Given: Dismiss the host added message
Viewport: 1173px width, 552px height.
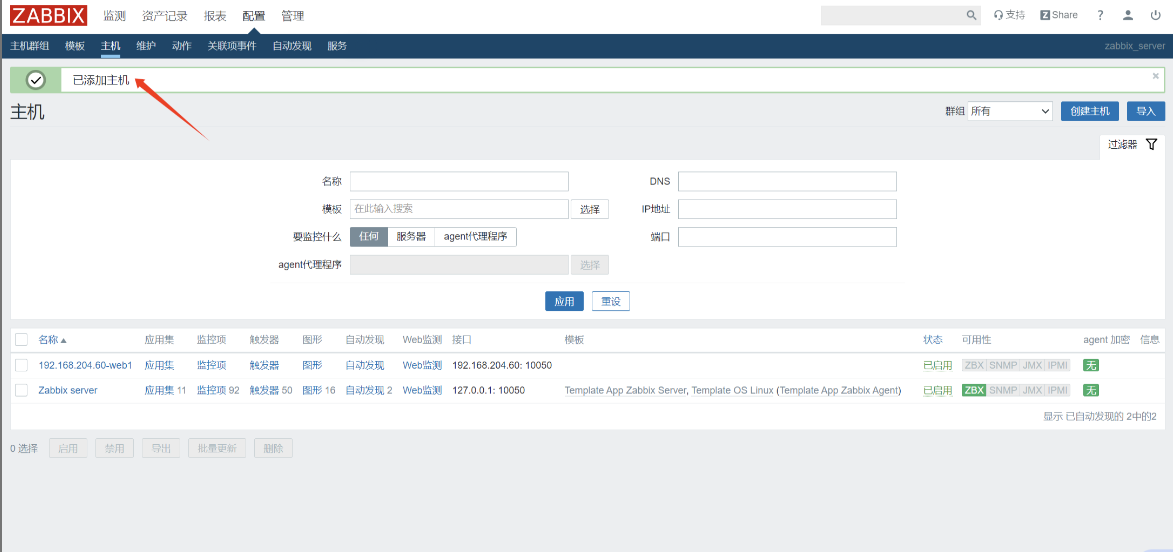Looking at the screenshot, I should click(x=1156, y=76).
